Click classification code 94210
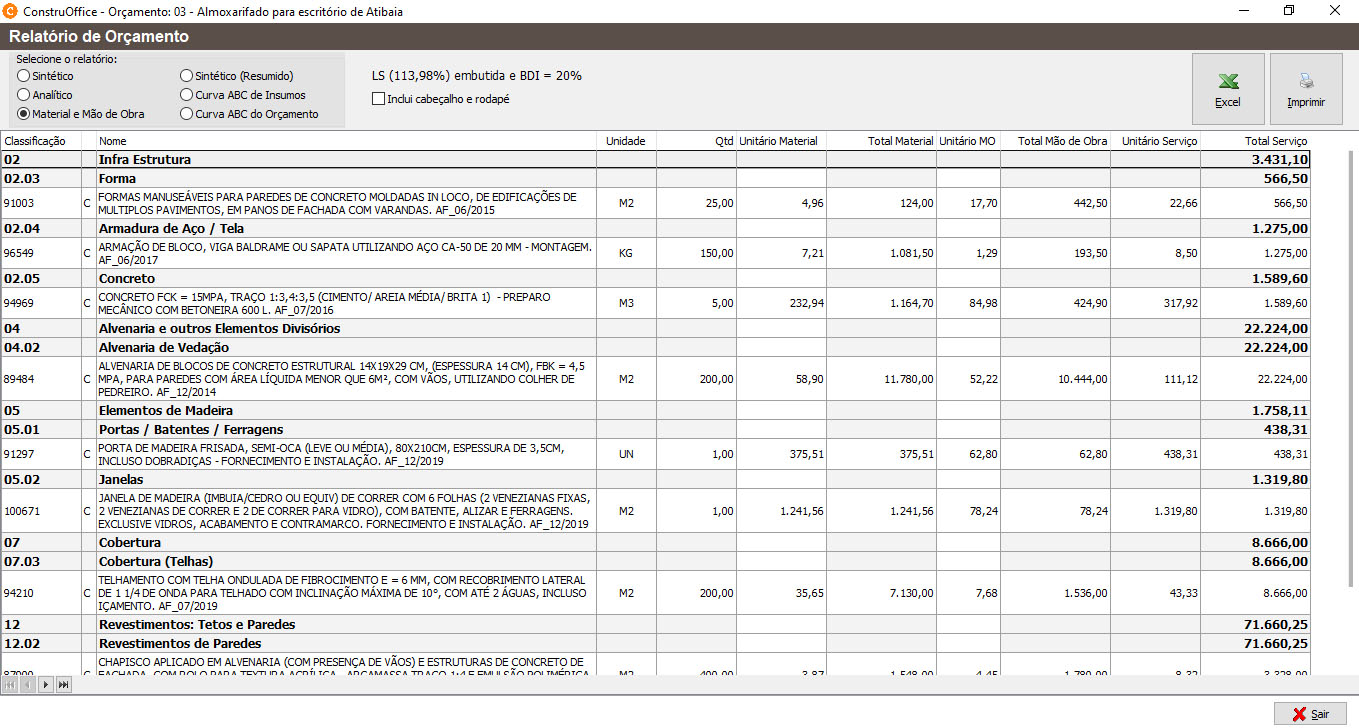1359x728 pixels. pyautogui.click(x=19, y=593)
